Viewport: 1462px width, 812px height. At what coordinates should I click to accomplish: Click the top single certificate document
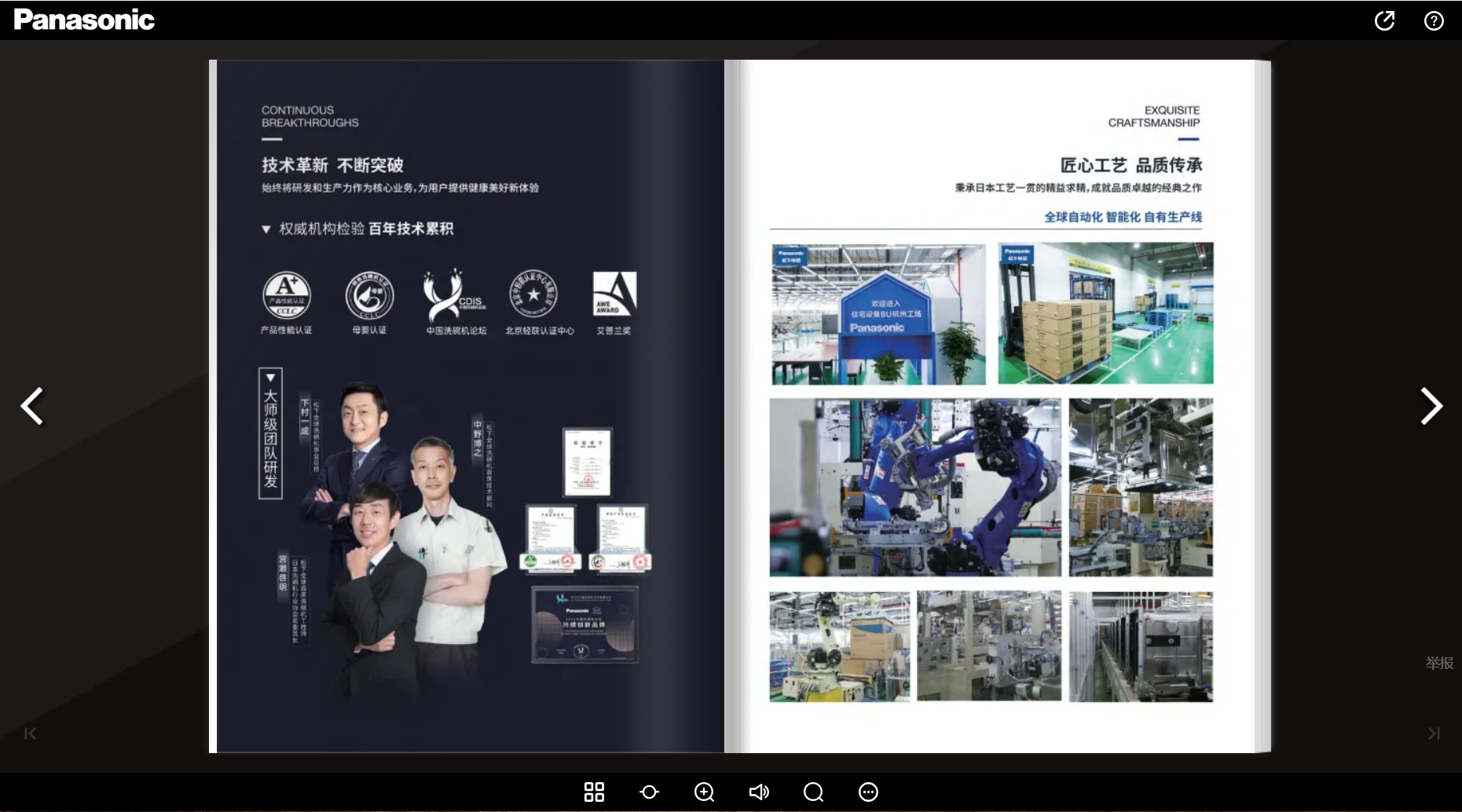588,462
